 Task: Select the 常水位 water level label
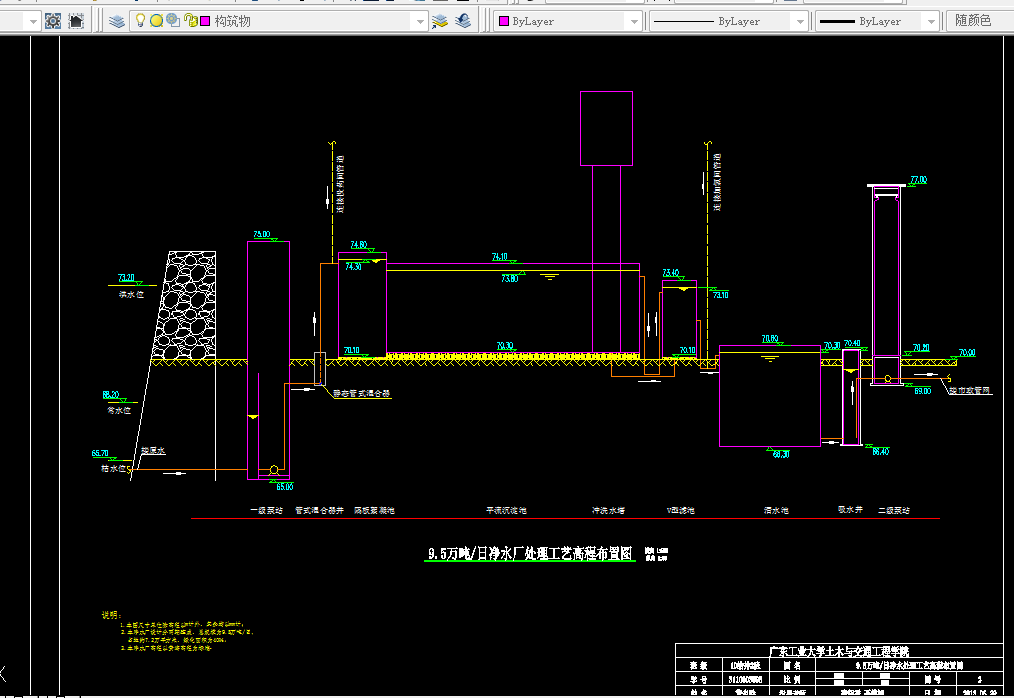[119, 410]
